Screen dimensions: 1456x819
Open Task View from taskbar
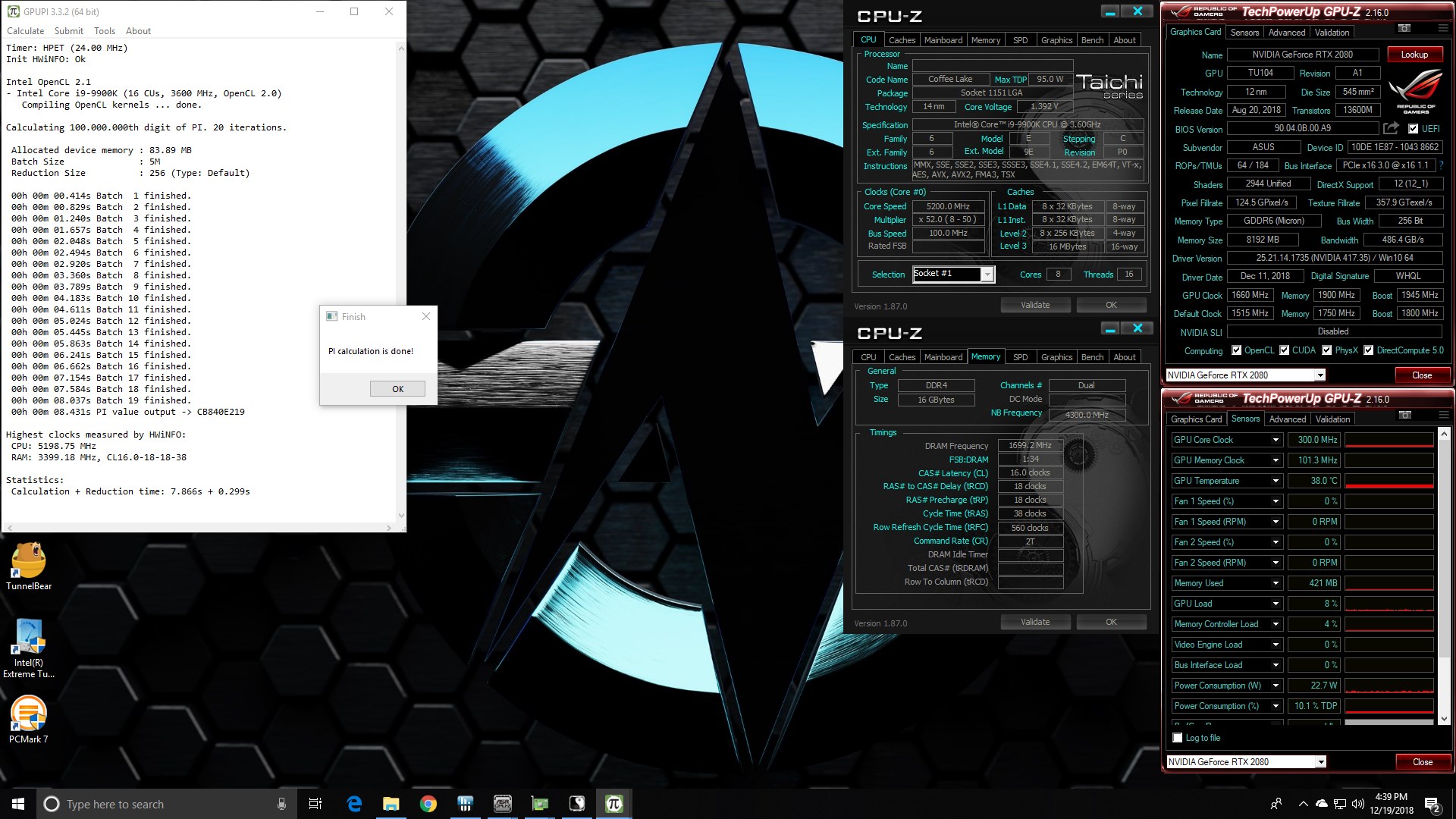315,804
